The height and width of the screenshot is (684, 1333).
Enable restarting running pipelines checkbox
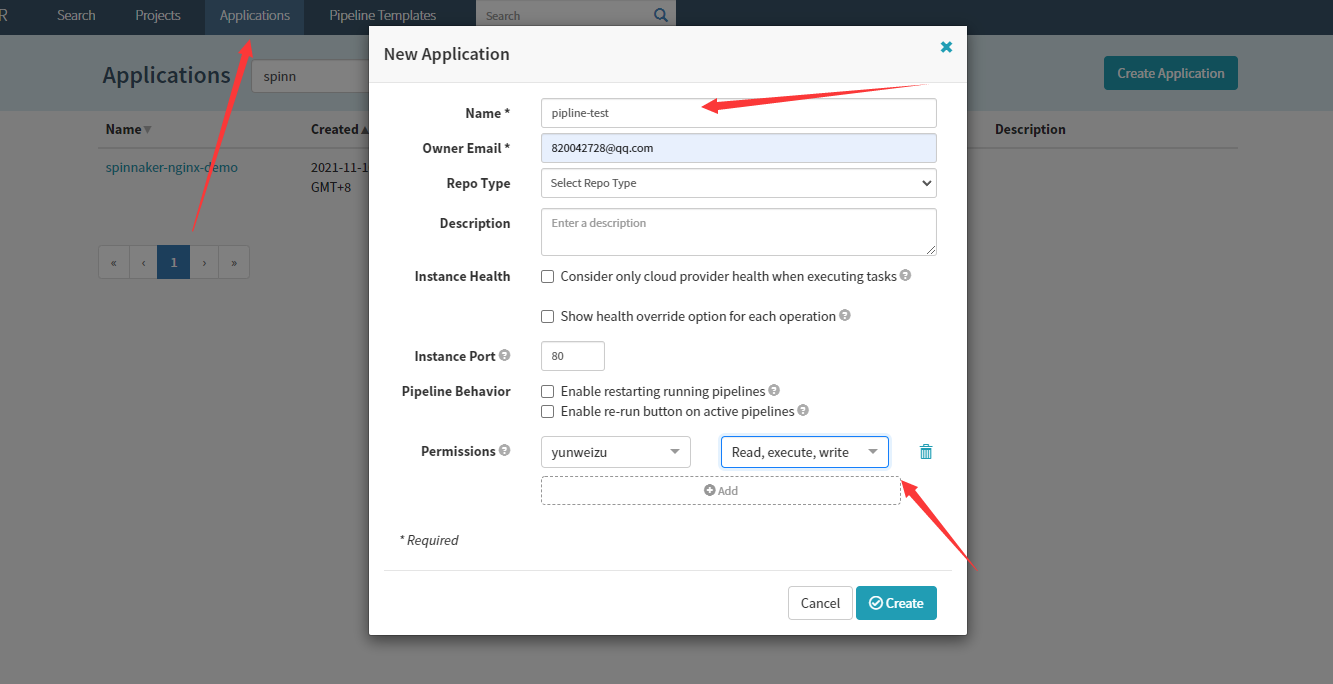point(548,391)
